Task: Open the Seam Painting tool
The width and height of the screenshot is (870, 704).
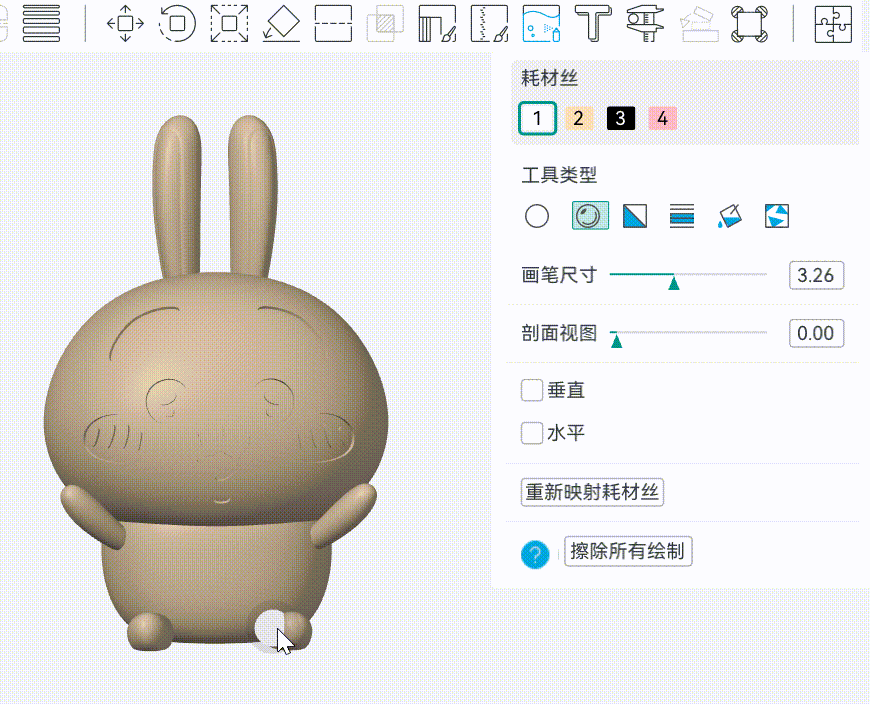Action: [489, 23]
